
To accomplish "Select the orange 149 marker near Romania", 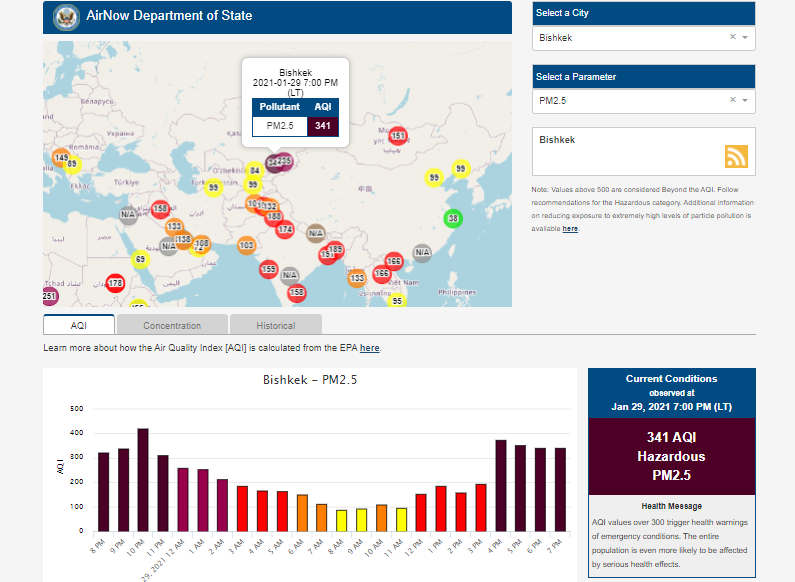I will [61, 158].
